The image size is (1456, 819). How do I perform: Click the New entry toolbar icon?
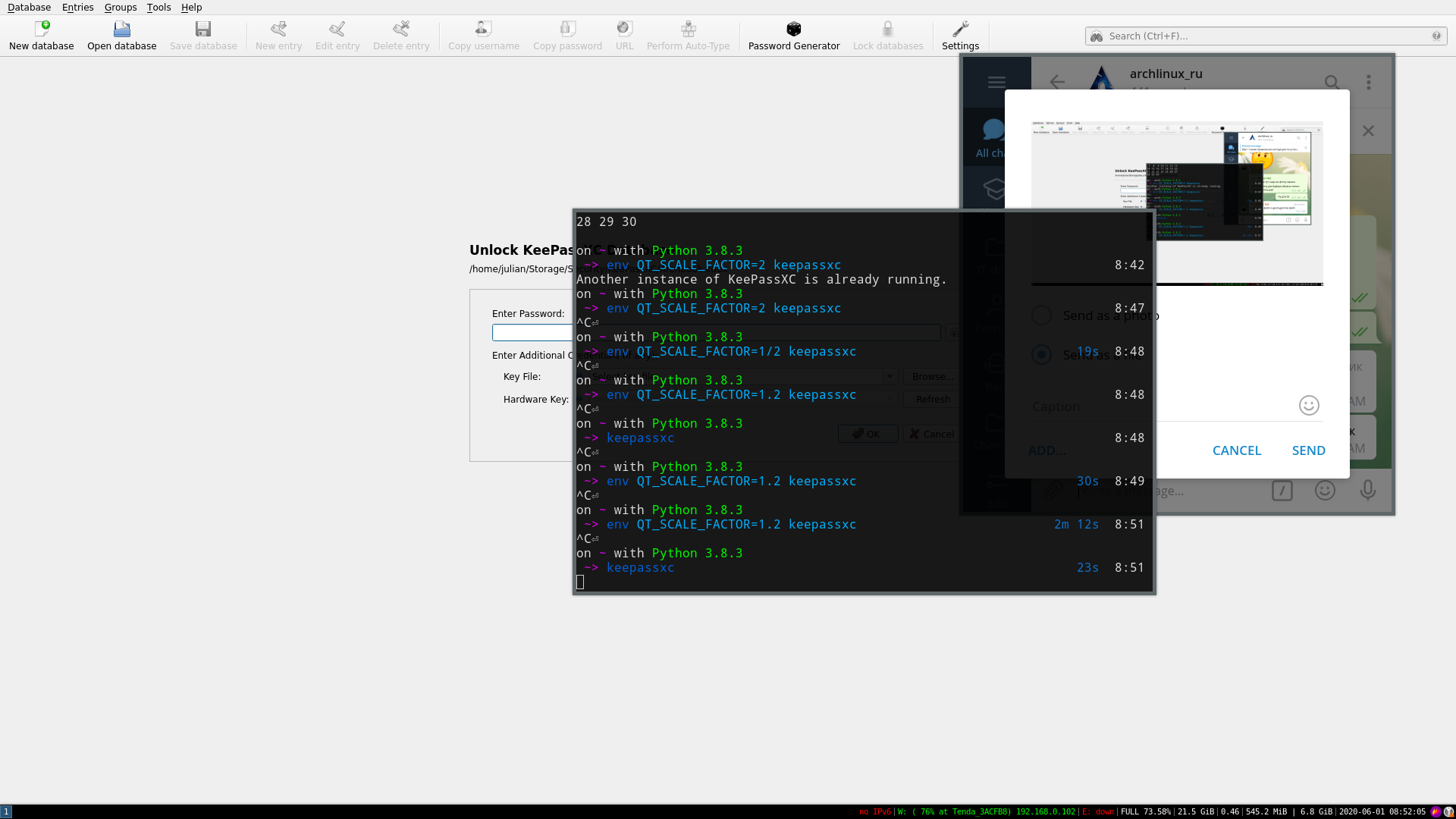(x=278, y=29)
